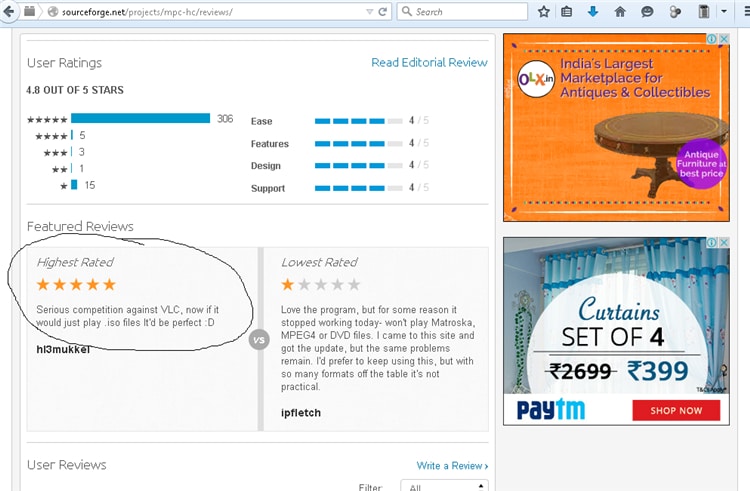Open ad info icon on Paytm ad
750x491 pixels.
tap(712, 242)
